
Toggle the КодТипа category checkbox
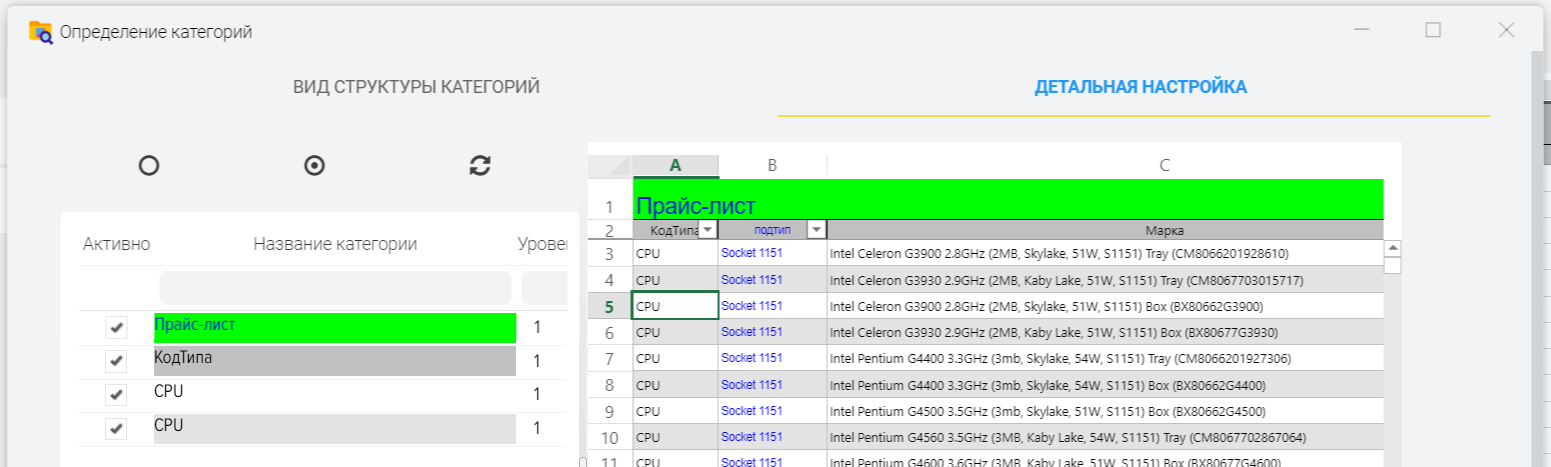point(117,361)
